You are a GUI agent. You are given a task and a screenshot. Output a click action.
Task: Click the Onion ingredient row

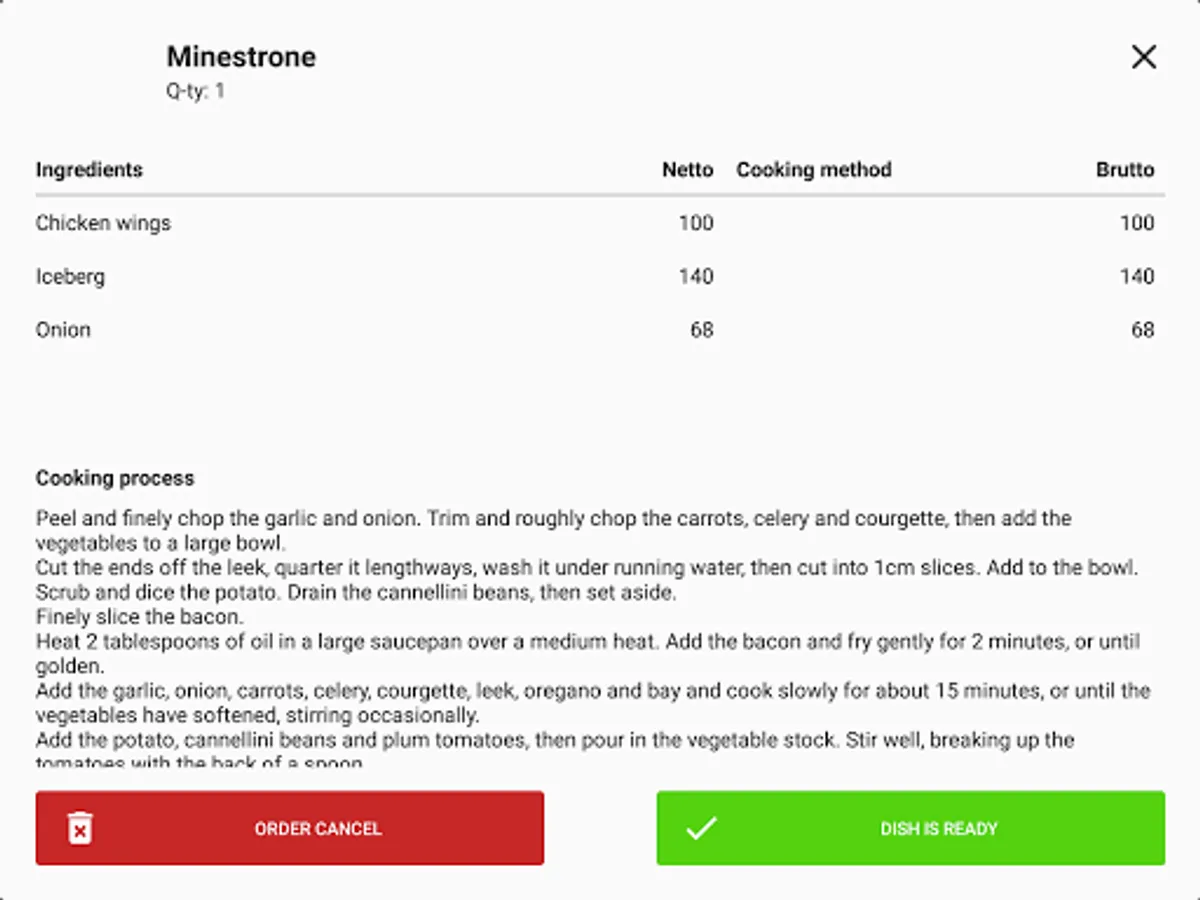click(x=63, y=329)
